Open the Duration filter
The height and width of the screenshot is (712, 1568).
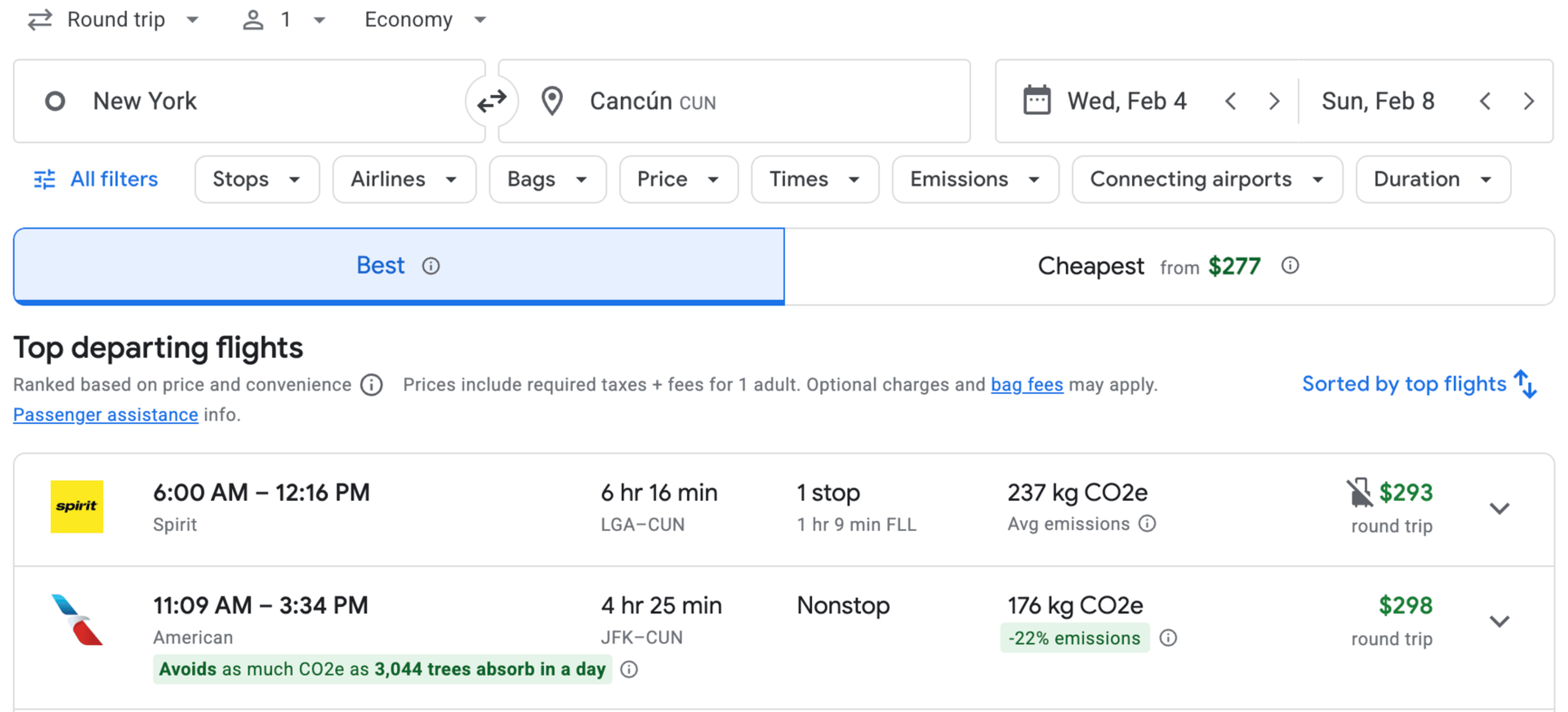(x=1433, y=180)
